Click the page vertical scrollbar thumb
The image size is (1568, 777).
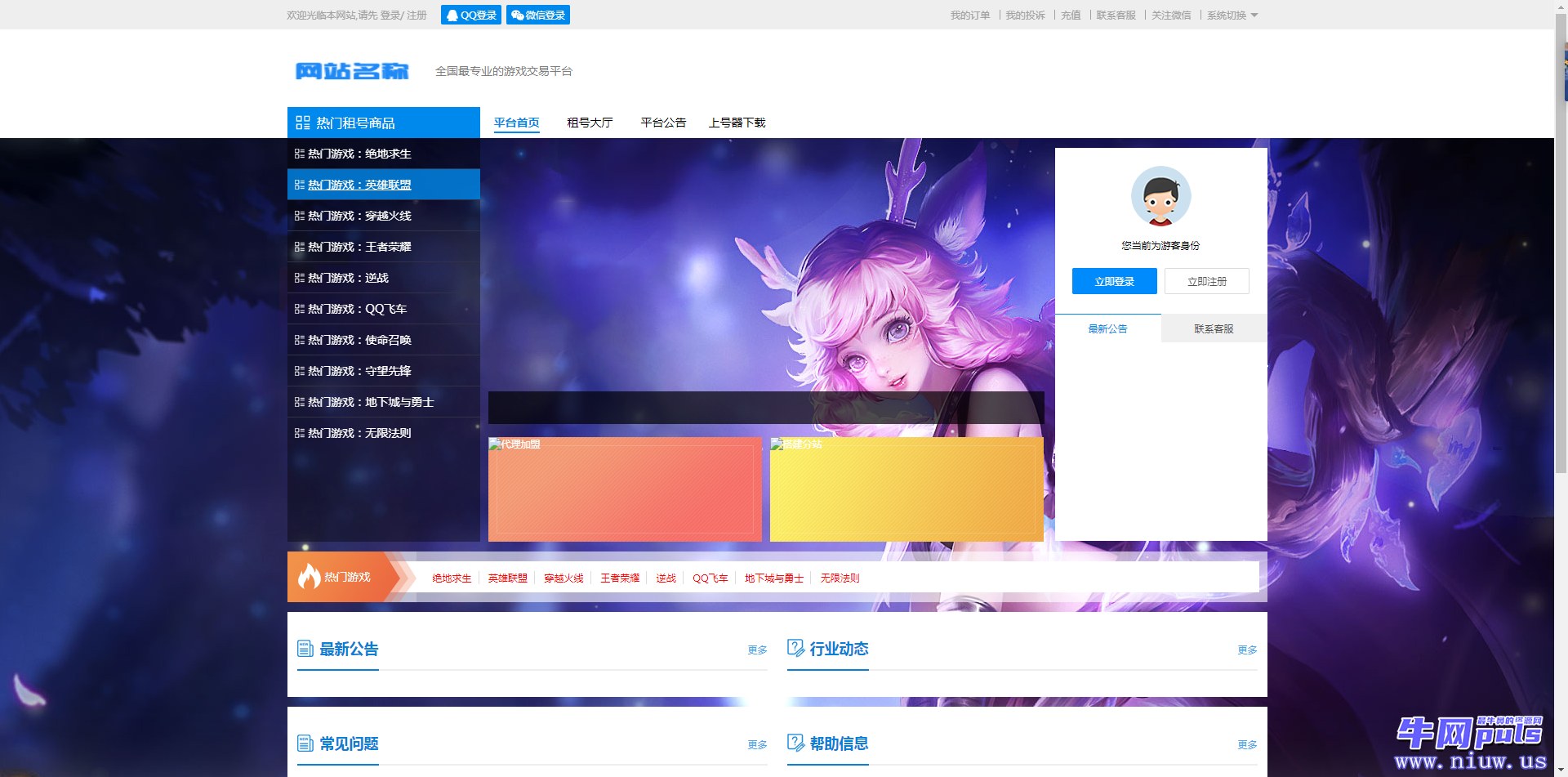coord(1561,243)
